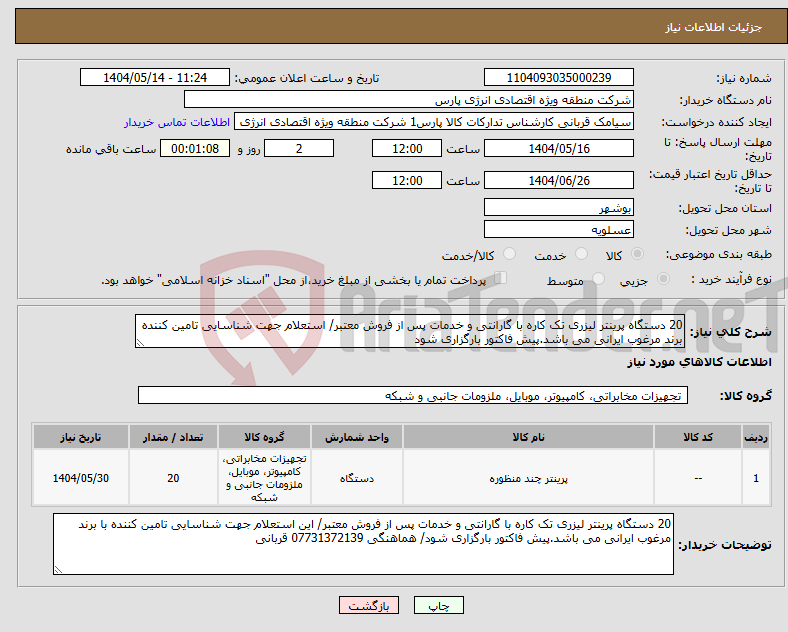Viewport: 788px width, 632px height.
Task: Click the resize handle of description textarea
Action: [140, 343]
